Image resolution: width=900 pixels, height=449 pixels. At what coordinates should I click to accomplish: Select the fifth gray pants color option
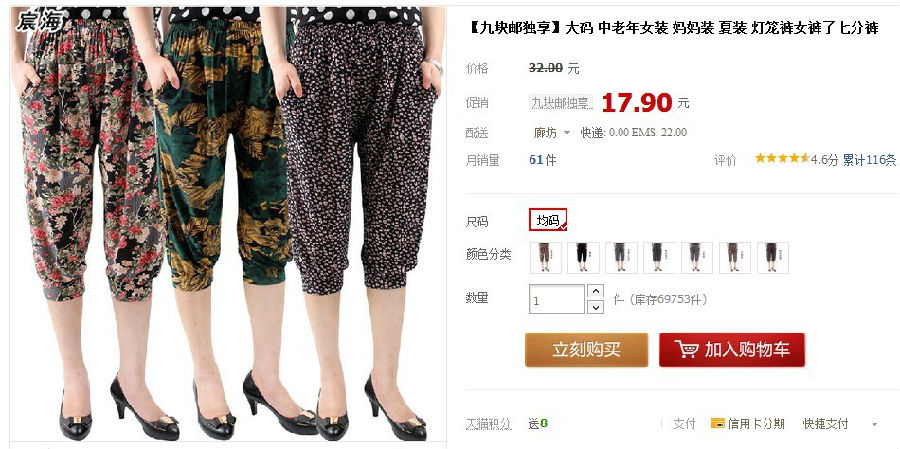(x=697, y=258)
